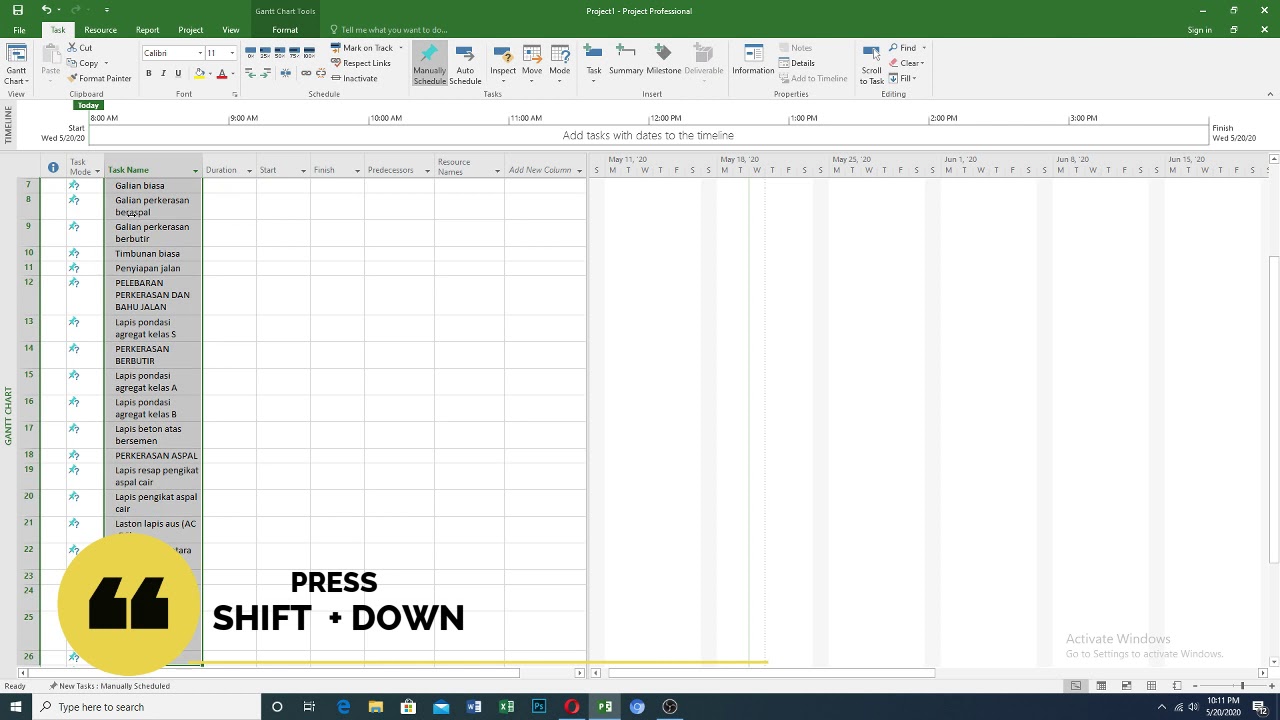Open the font size dropdown
This screenshot has height=720, width=1280.
[232, 53]
